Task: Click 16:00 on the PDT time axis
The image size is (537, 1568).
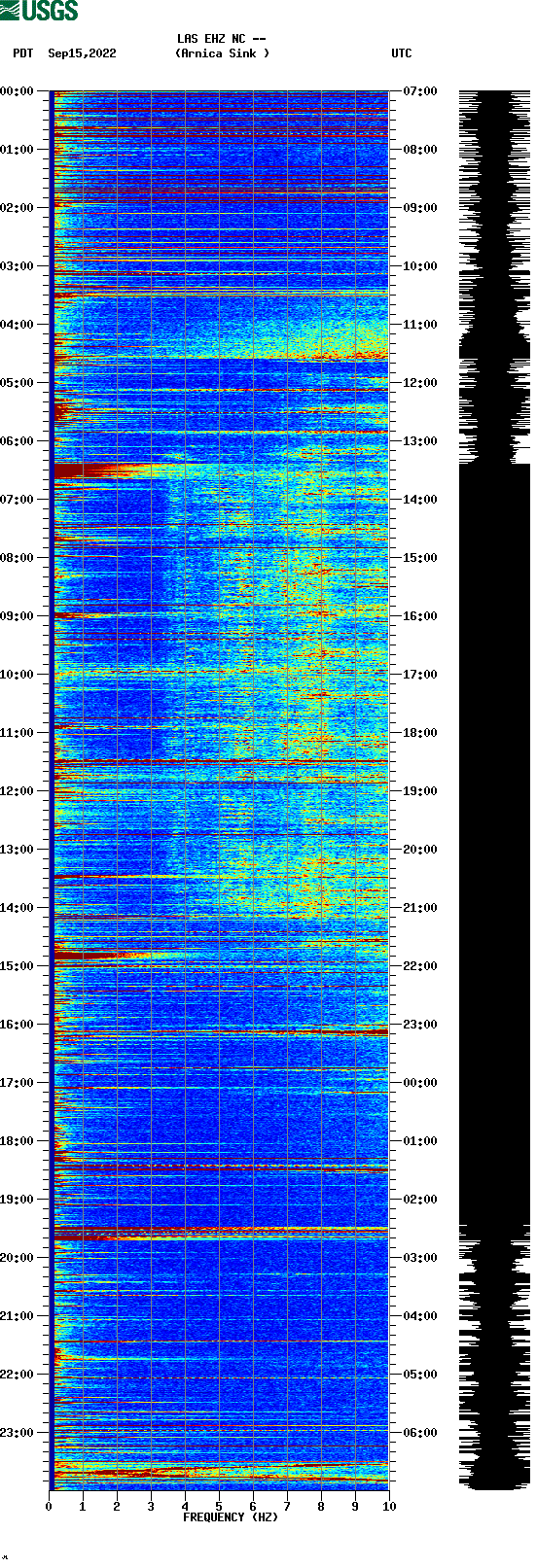Action: point(18,1025)
